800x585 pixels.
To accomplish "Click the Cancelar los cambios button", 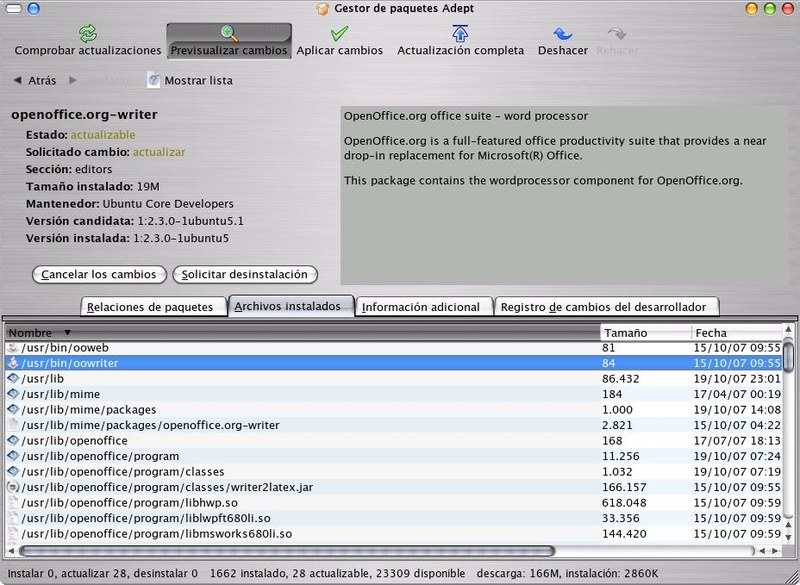I will point(99,274).
